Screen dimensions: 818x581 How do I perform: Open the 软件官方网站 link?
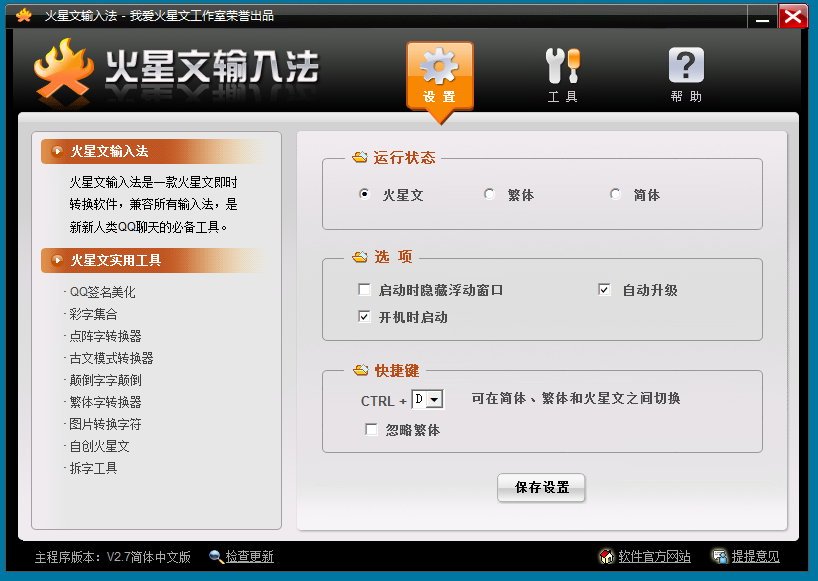tap(654, 556)
